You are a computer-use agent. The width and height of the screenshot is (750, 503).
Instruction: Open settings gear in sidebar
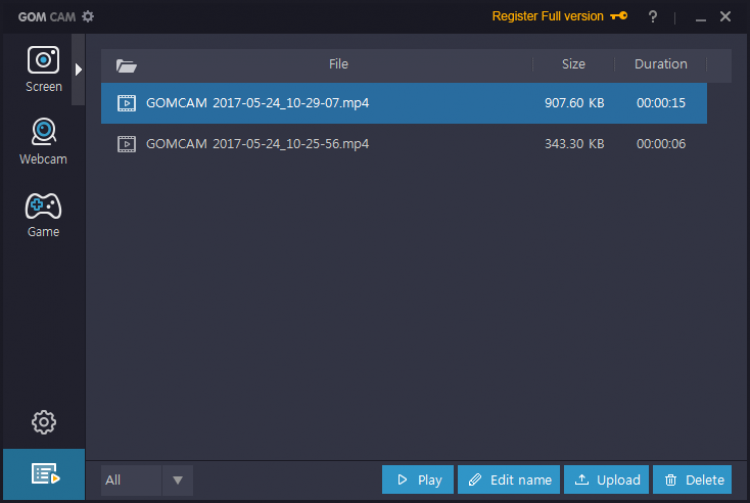[44, 422]
